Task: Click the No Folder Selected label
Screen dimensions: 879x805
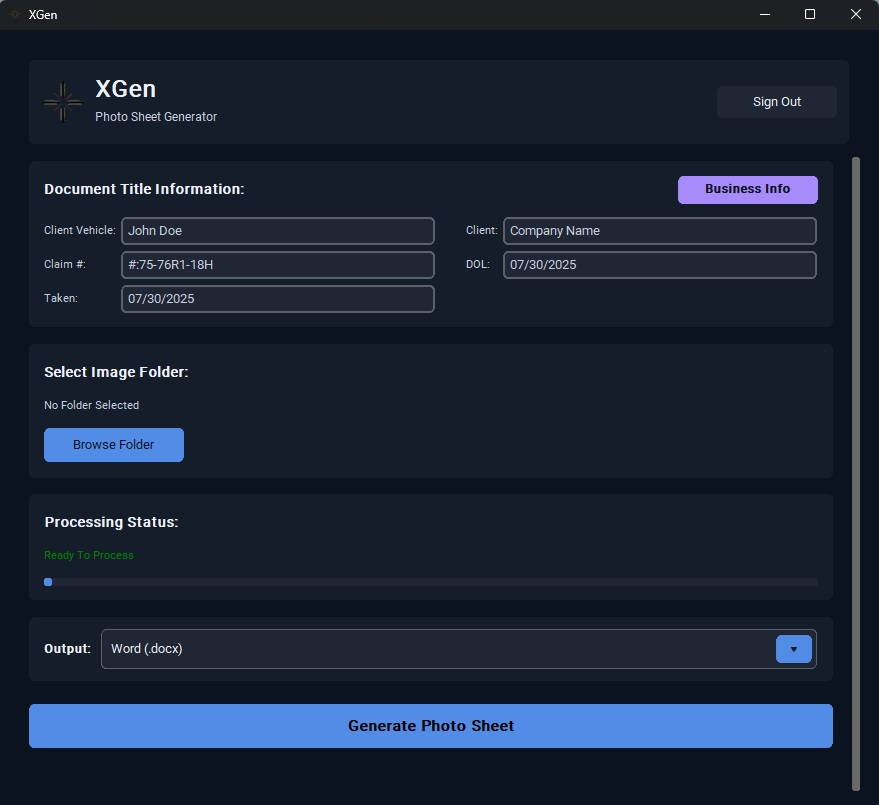Action: click(91, 405)
